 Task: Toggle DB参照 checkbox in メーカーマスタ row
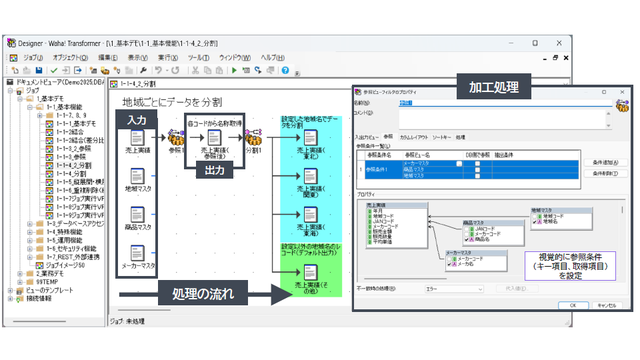click(x=477, y=163)
